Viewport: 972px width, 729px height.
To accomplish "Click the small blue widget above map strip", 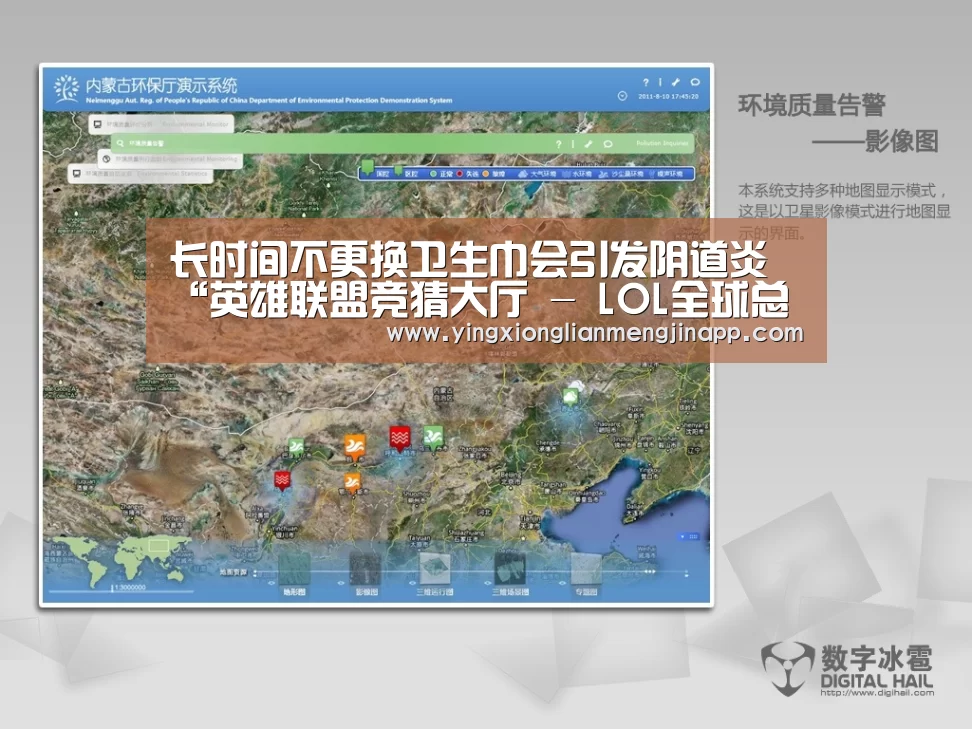I will pyautogui.click(x=689, y=536).
